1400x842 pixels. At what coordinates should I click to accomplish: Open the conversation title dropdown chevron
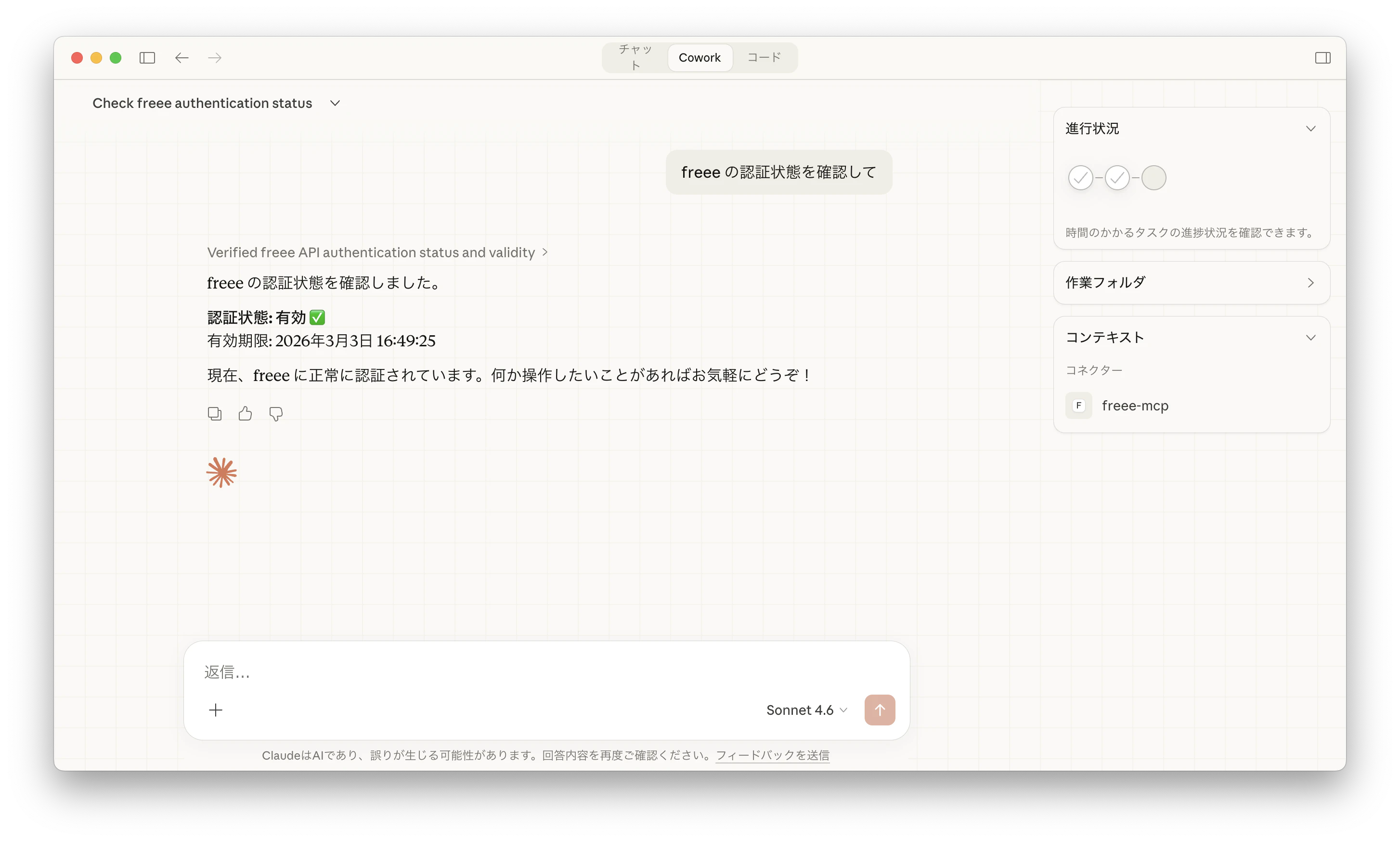coord(335,103)
